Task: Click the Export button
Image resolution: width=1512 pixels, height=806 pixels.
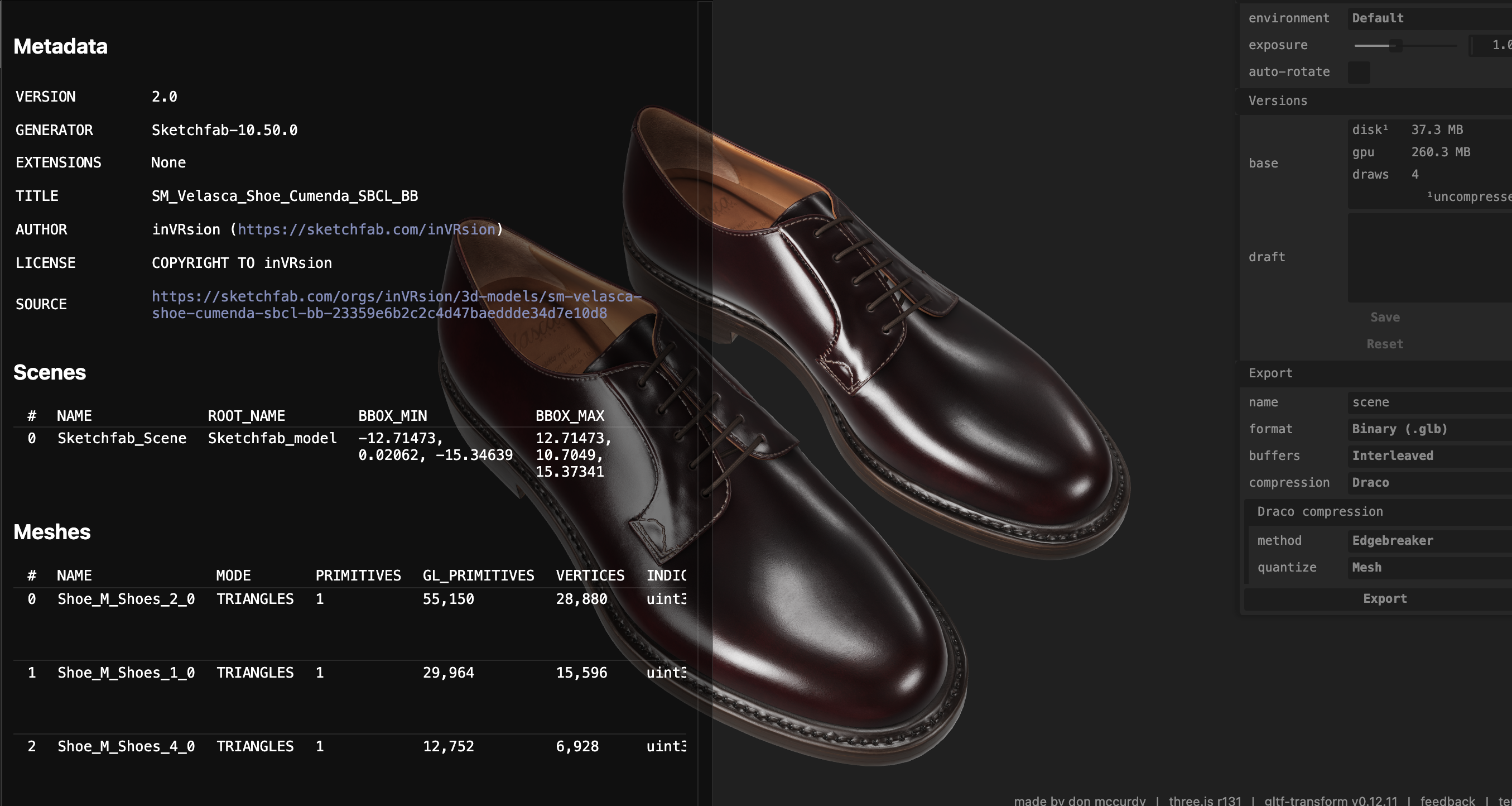Action: [x=1385, y=599]
